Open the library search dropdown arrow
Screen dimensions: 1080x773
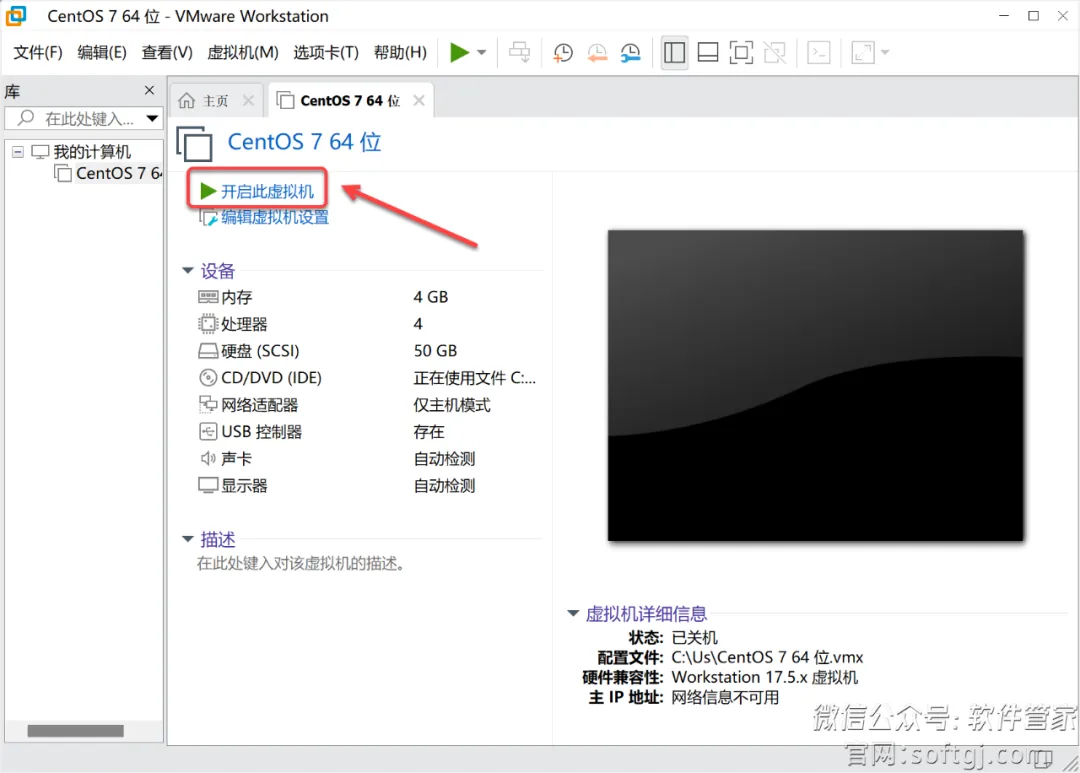(152, 118)
